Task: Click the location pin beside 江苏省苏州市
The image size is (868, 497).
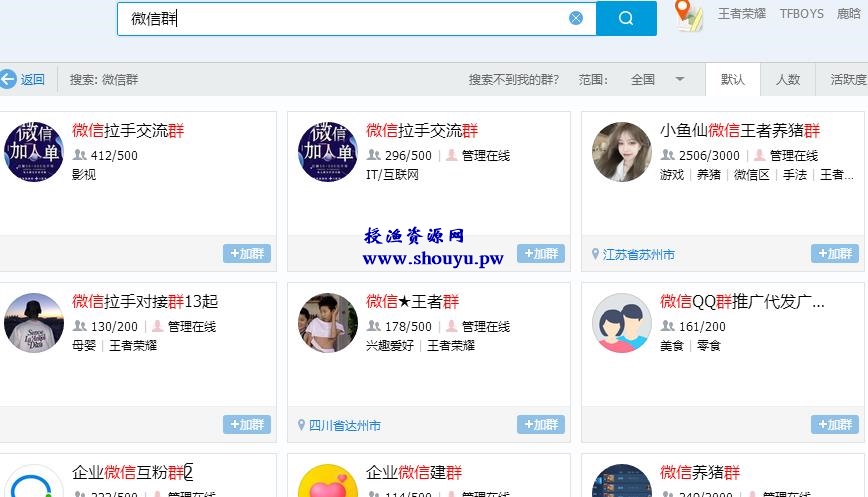Action: [x=595, y=254]
